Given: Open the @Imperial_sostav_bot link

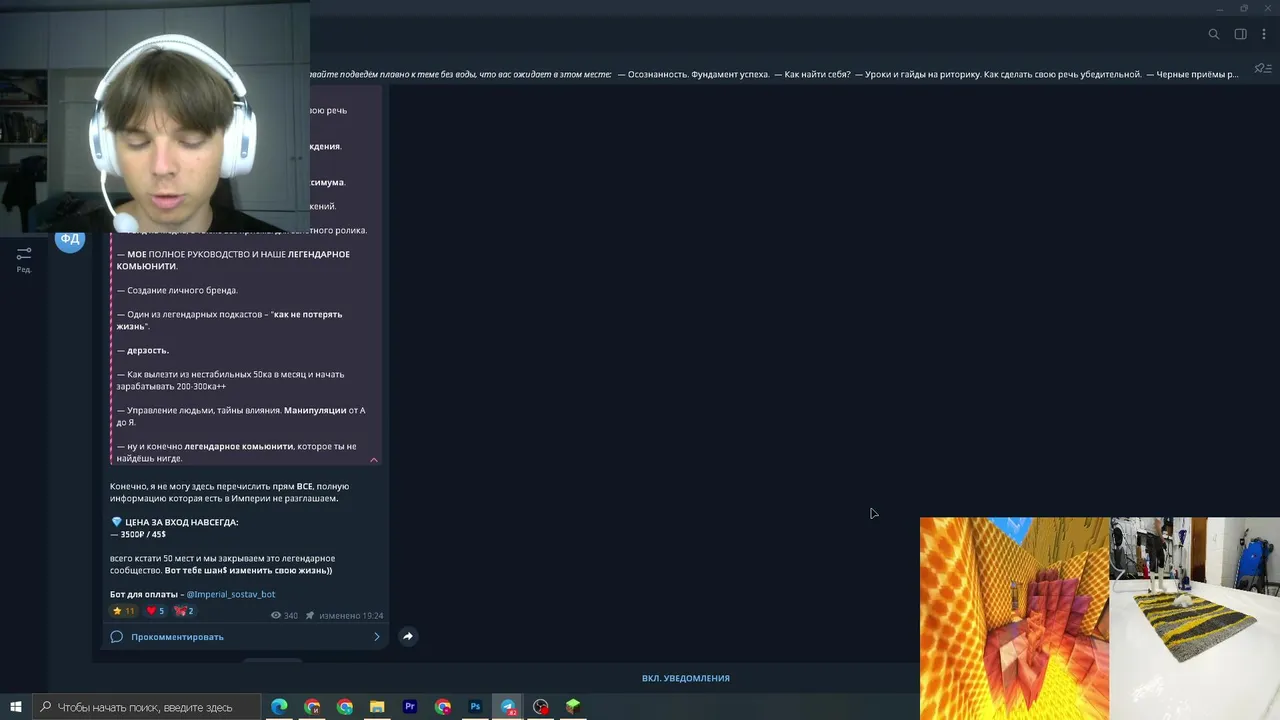Looking at the screenshot, I should pos(231,594).
